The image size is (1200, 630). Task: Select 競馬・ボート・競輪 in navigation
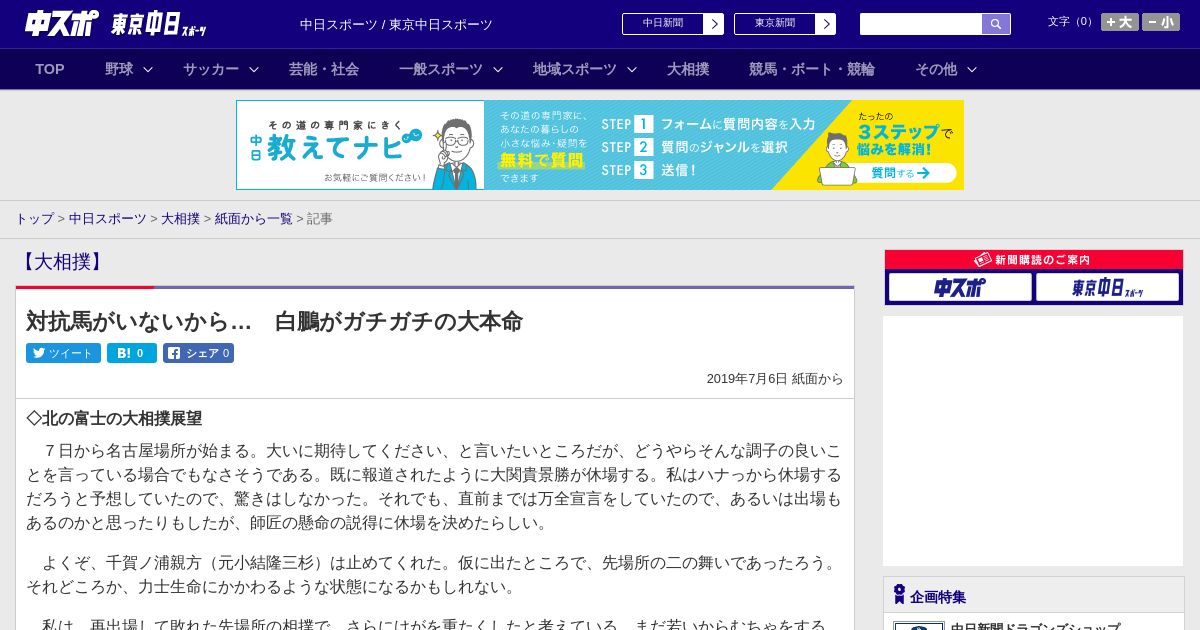812,69
